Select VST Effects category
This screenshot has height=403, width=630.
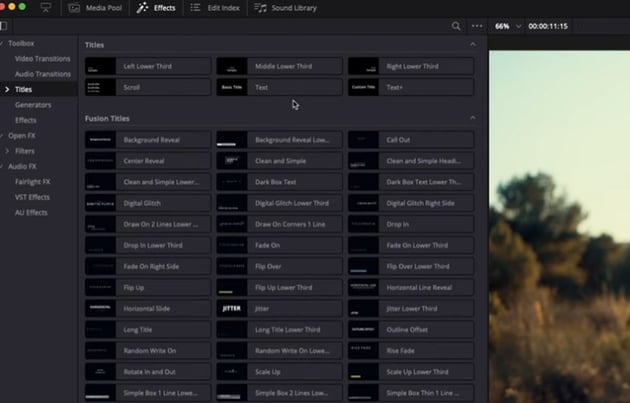click(32, 197)
